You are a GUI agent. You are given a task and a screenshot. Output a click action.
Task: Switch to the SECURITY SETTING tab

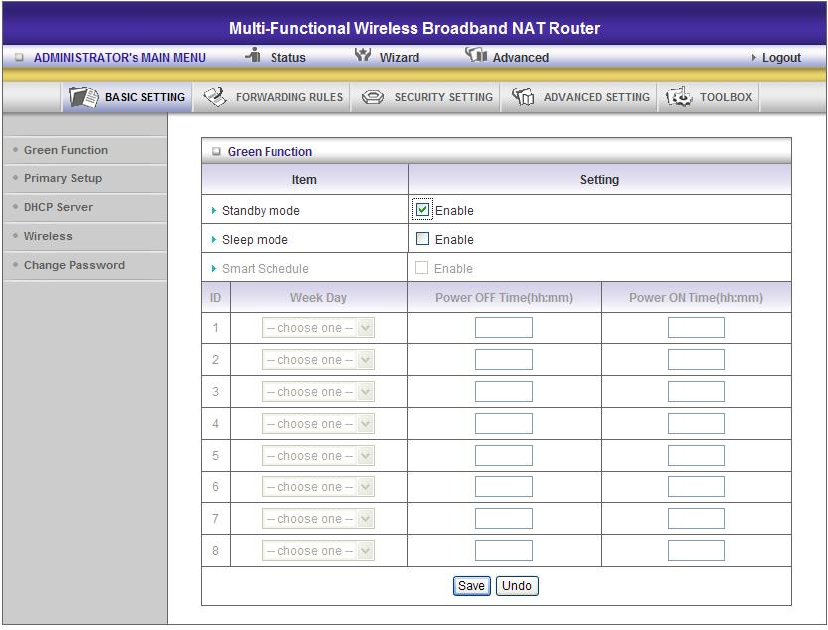[x=426, y=97]
